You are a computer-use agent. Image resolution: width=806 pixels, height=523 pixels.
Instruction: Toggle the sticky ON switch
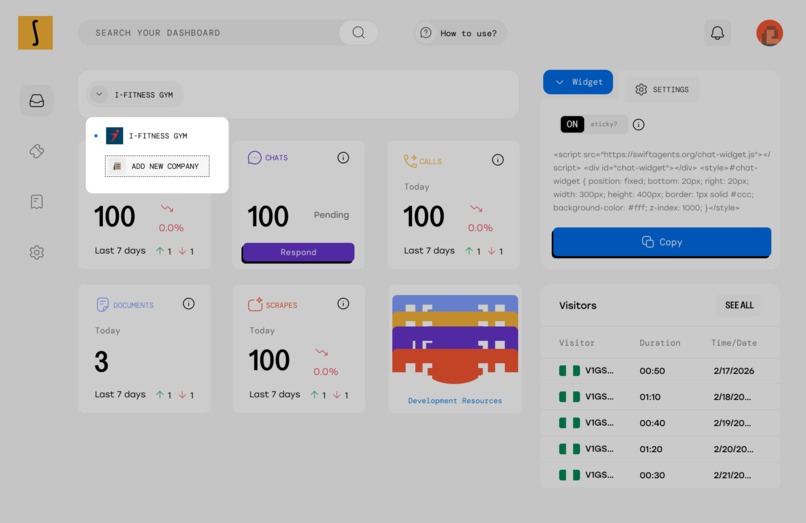(x=572, y=124)
